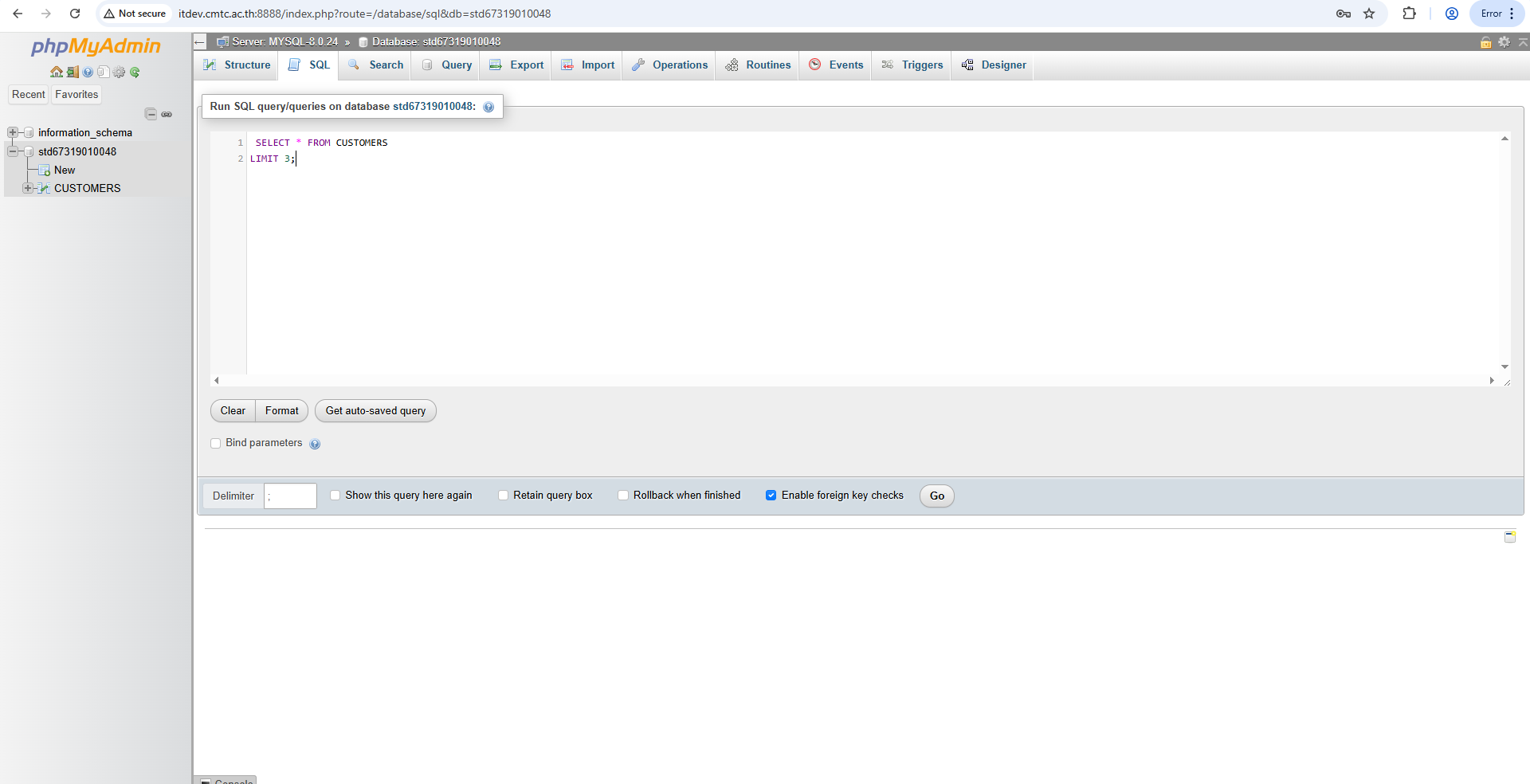Screen dimensions: 1530x784
Task: Click inside the Delimiter input field
Action: click(290, 496)
